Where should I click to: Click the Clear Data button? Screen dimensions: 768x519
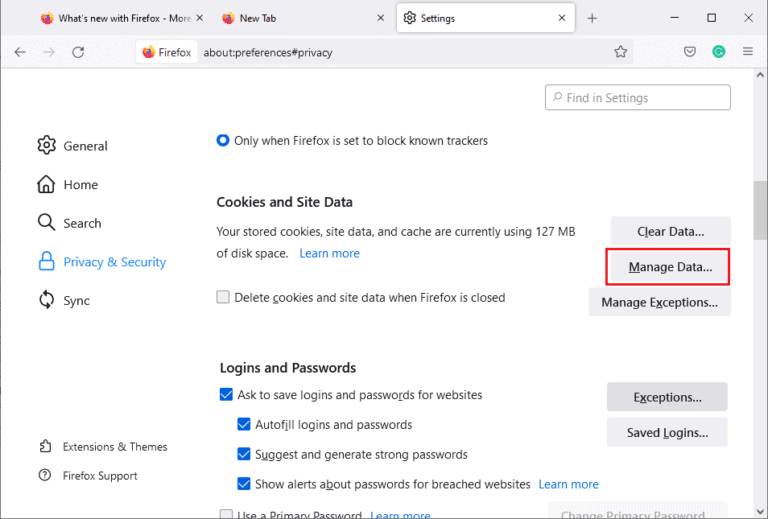[670, 231]
